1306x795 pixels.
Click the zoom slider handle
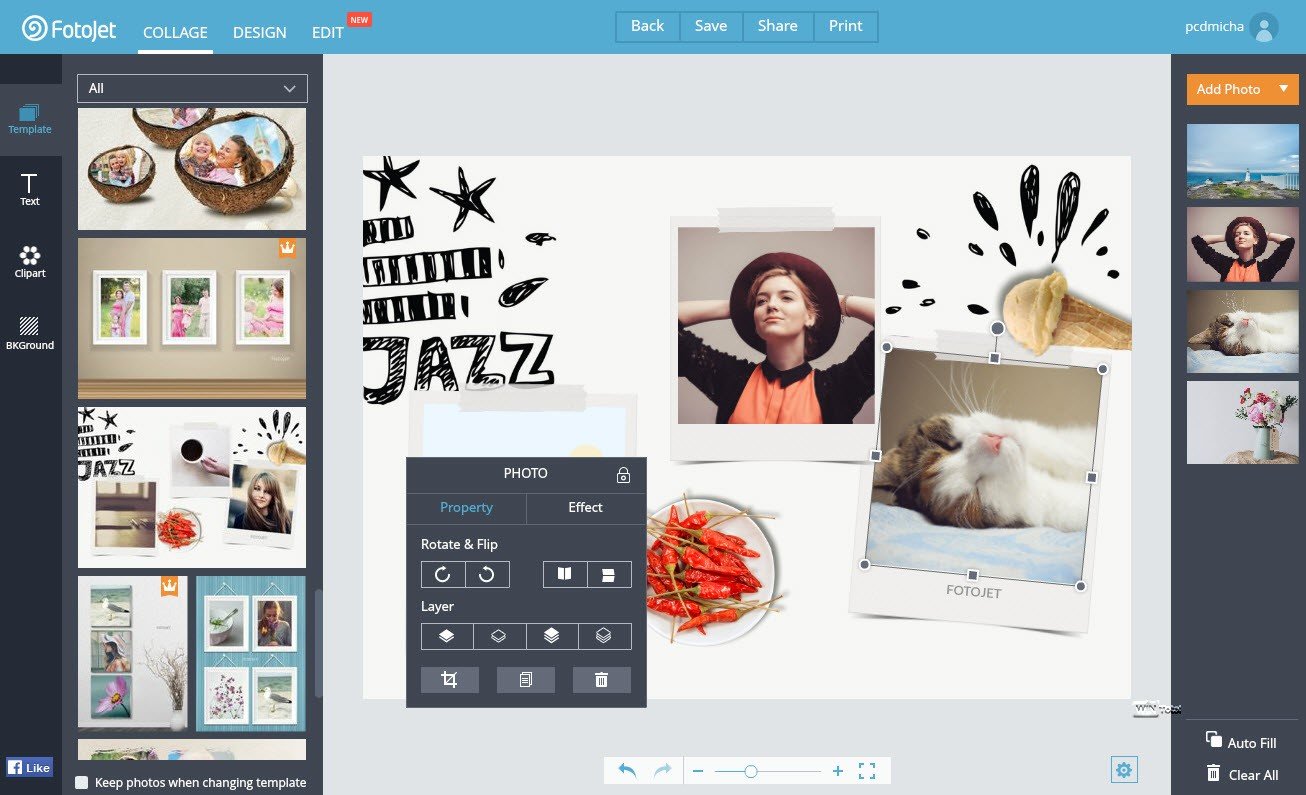[x=750, y=771]
